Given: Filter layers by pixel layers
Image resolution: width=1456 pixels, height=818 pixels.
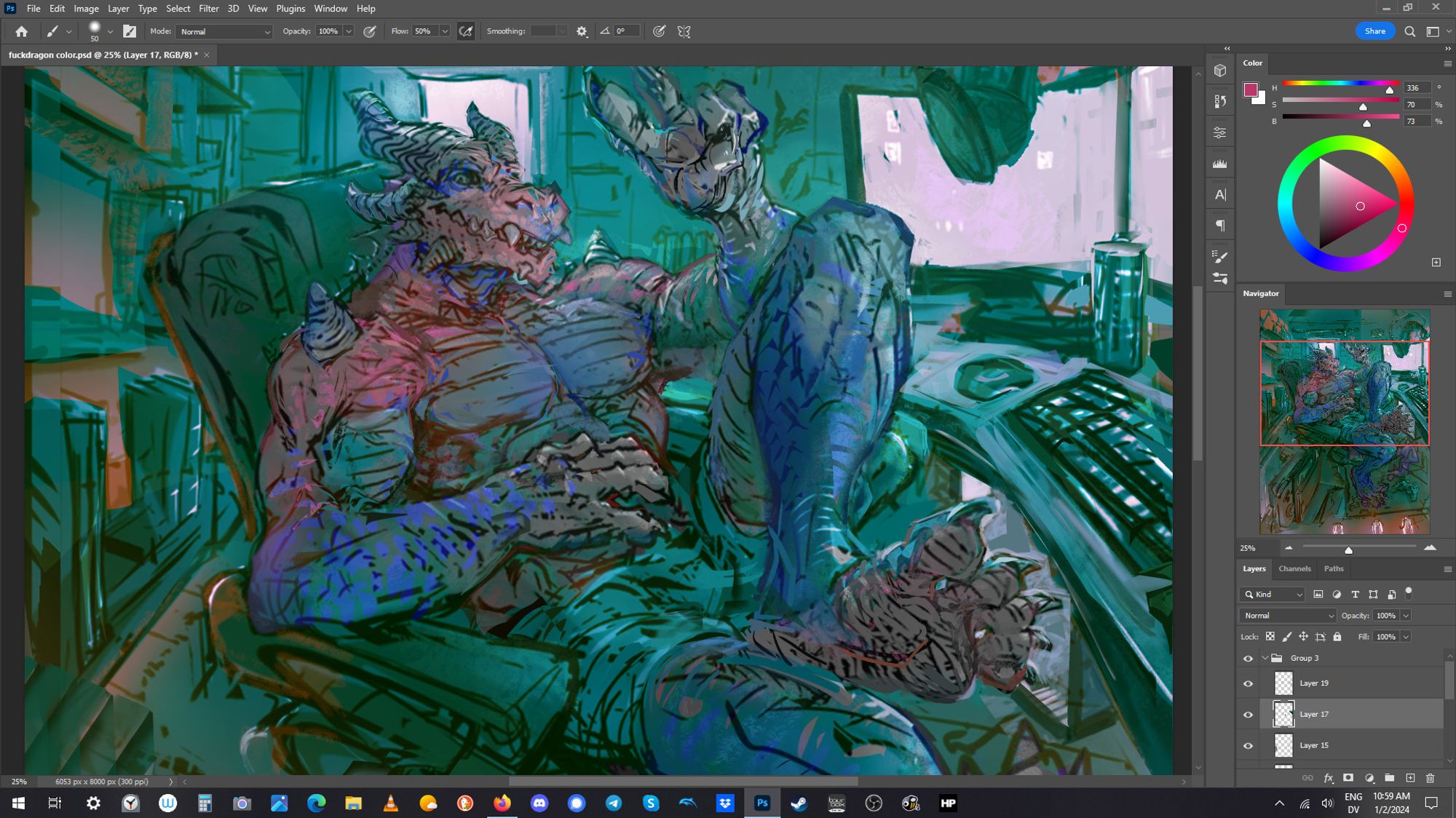Looking at the screenshot, I should [1318, 595].
